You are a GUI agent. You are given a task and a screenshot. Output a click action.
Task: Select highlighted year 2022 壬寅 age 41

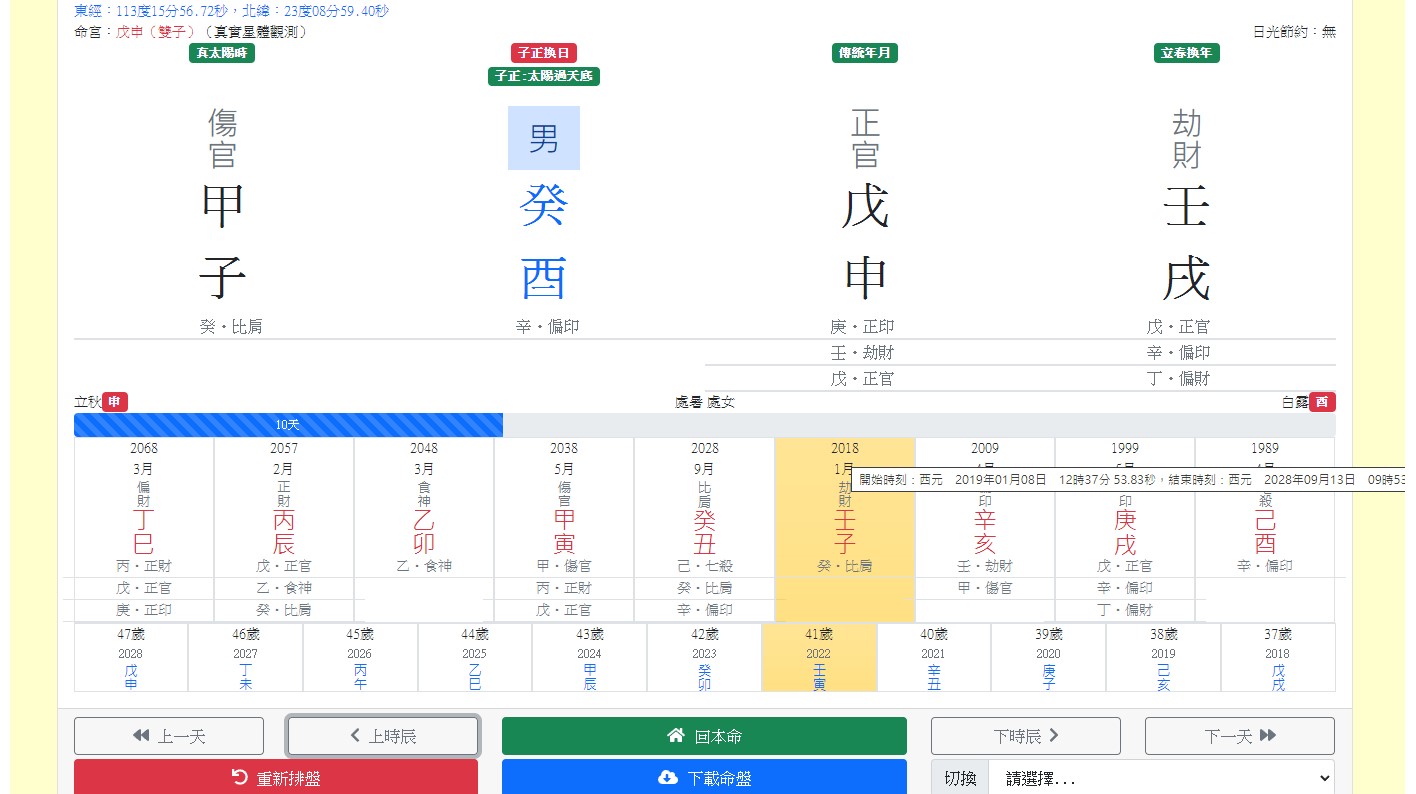[819, 658]
